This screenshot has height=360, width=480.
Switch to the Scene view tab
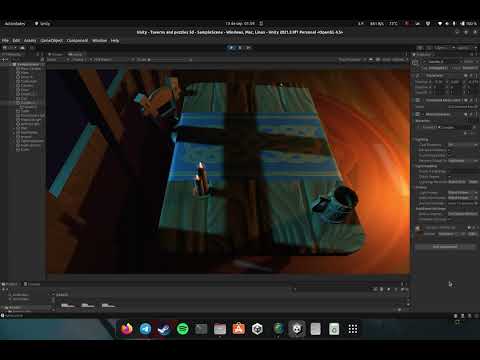coord(57,54)
